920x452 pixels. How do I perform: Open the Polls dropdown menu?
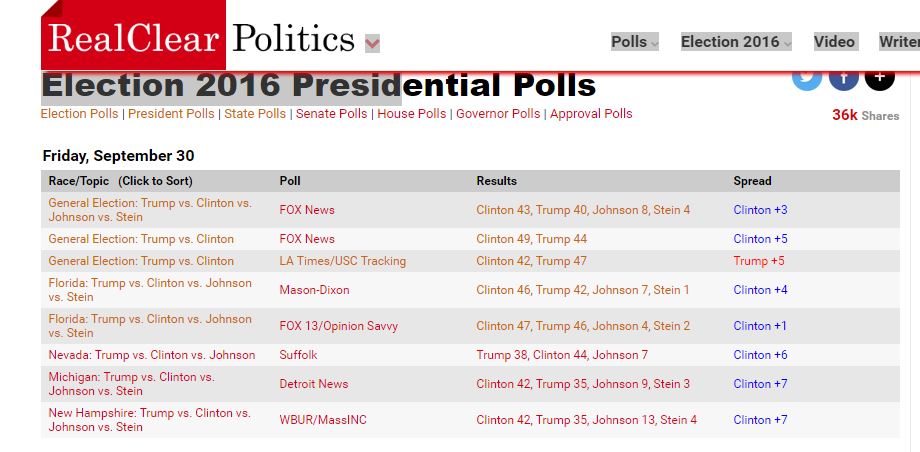635,42
